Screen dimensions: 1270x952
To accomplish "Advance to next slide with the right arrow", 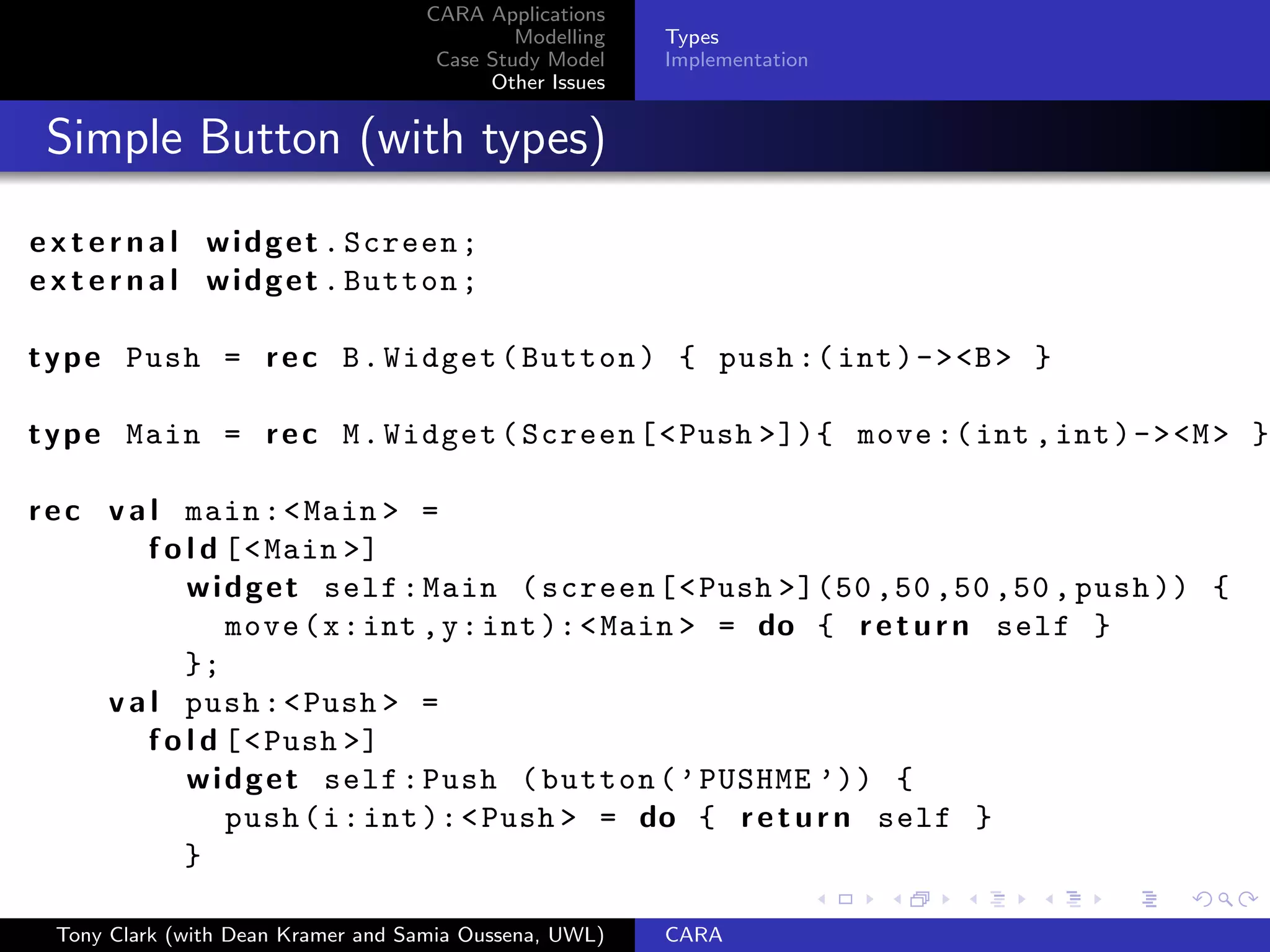I will click(x=870, y=899).
